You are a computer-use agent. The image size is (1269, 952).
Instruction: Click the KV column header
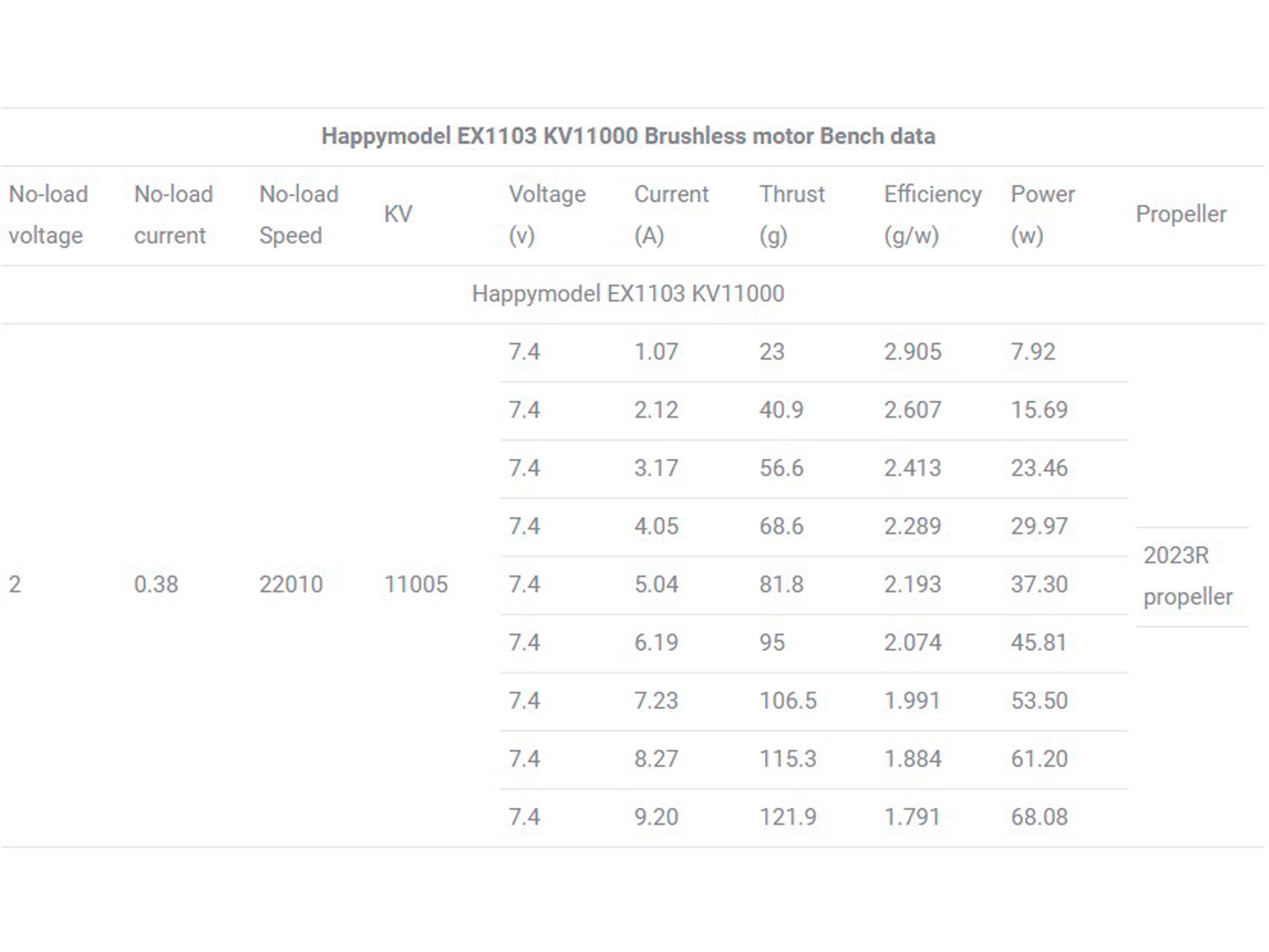pos(398,214)
